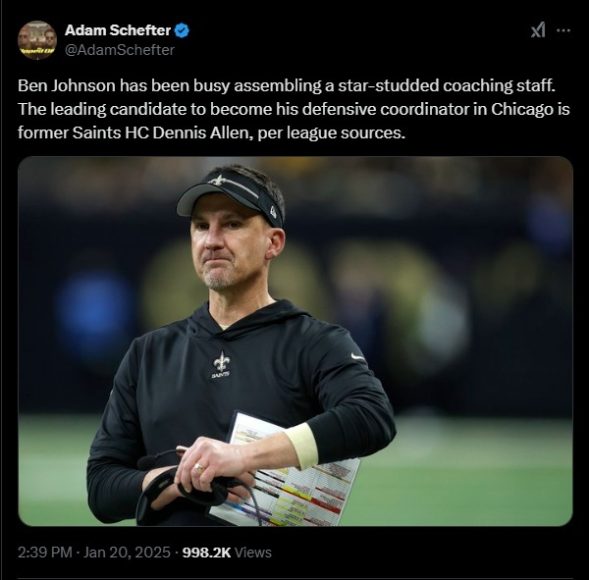This screenshot has height=580, width=589.
Task: Click the Nike swoosh on the sleeve
Action: (357, 357)
